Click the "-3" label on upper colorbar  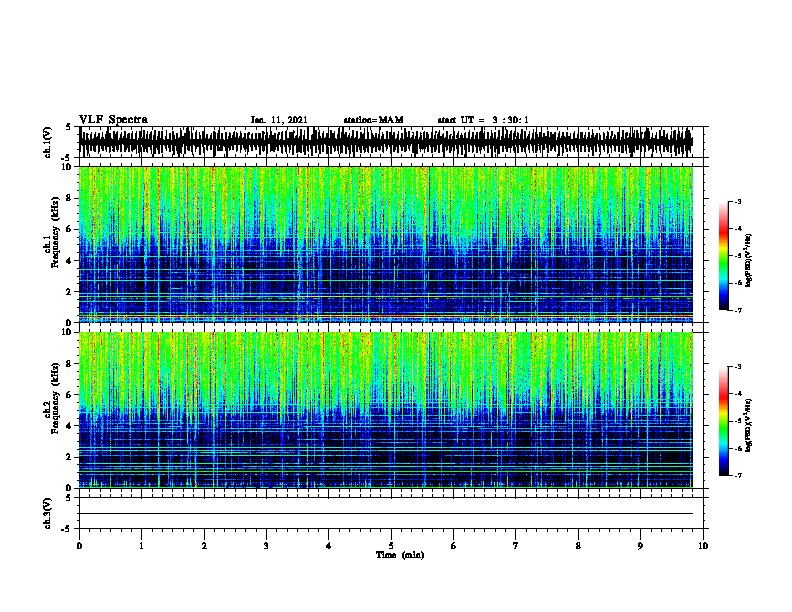point(737,201)
